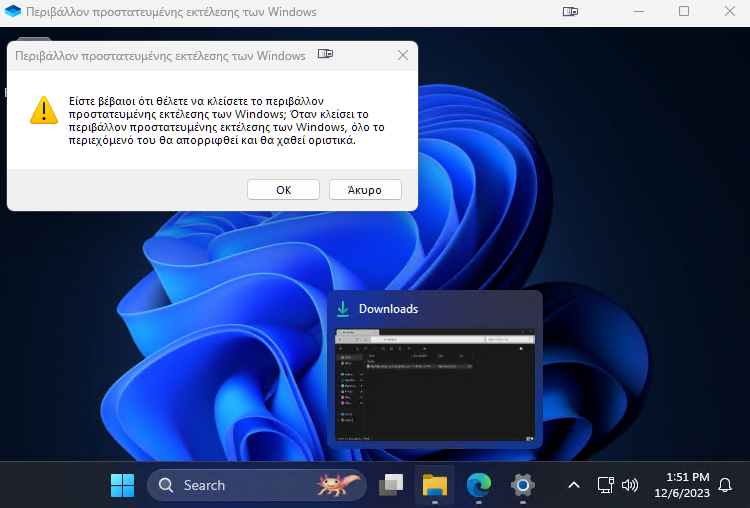Confirm closing Sandbox with OK button

(283, 190)
